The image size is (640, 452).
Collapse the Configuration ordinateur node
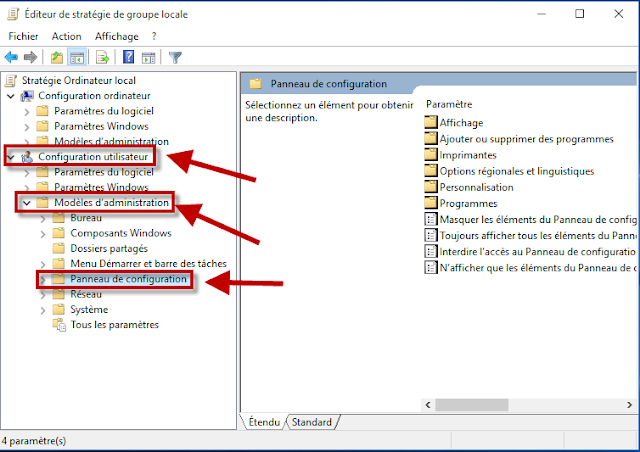[11, 96]
